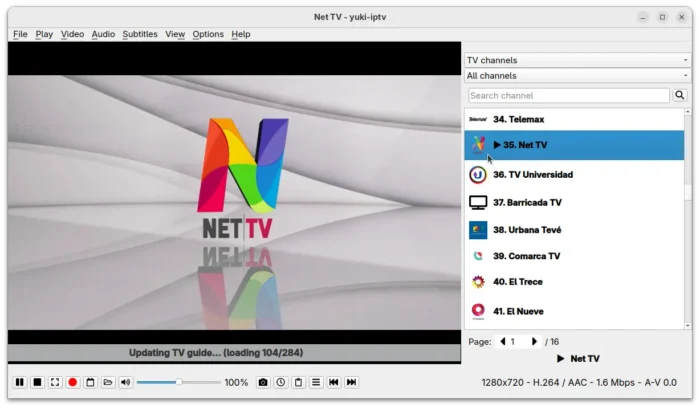Open the All channels group dropdown
Screen dimensions: 700x408
tap(577, 76)
